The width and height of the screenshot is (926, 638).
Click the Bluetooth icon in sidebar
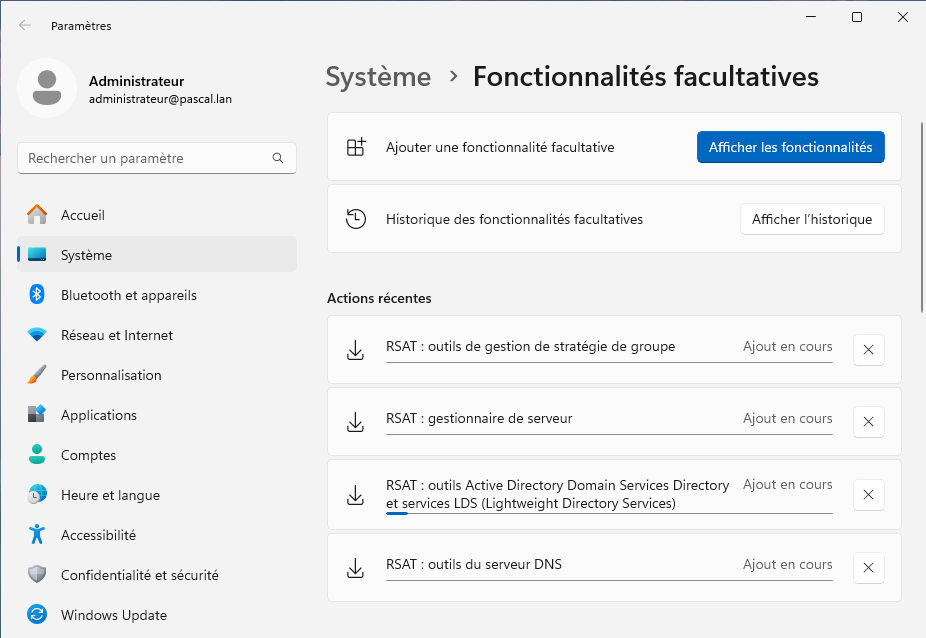37,294
